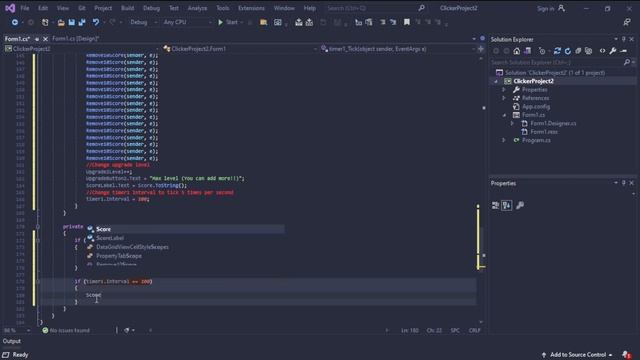Undo the last edit using the Undo icon

(x=96, y=22)
